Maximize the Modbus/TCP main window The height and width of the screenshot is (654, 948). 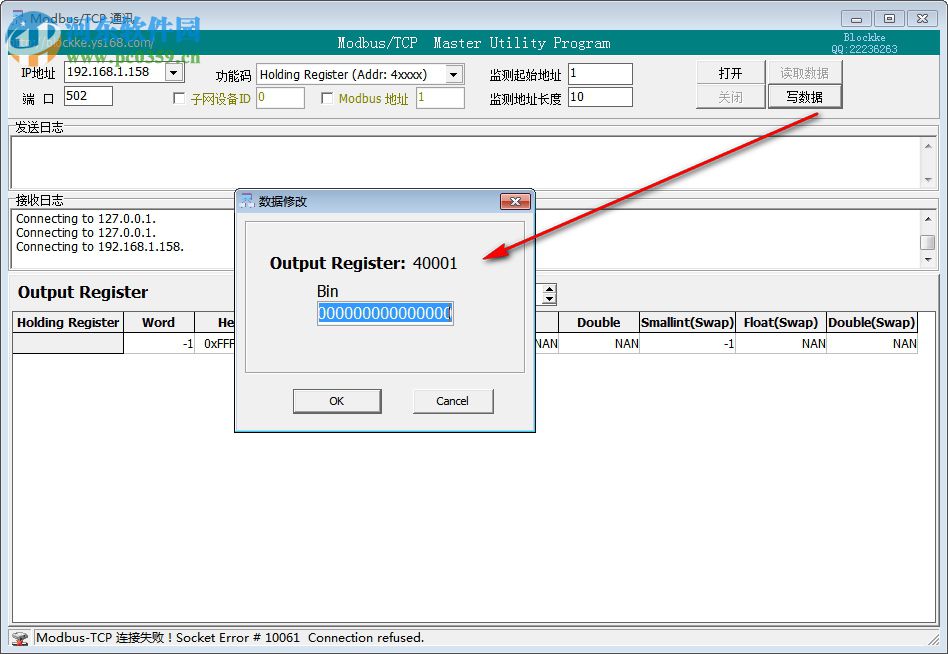(x=889, y=19)
